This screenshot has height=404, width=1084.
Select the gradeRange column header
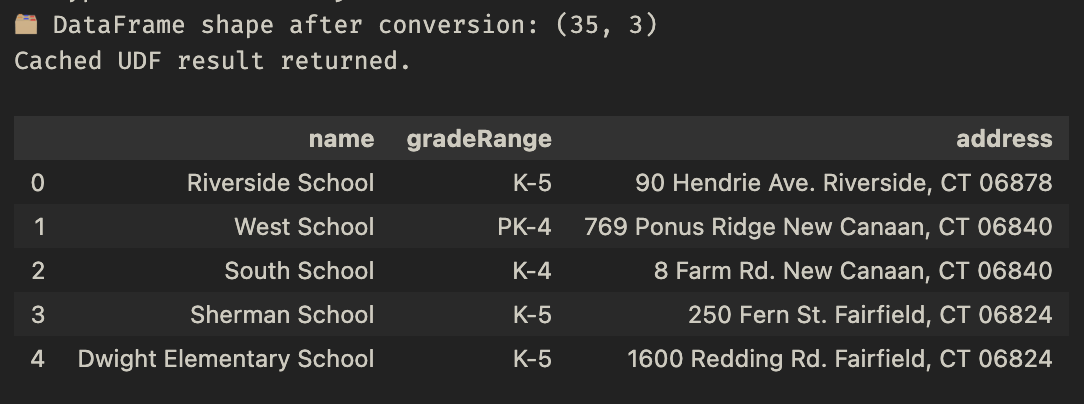[x=478, y=139]
